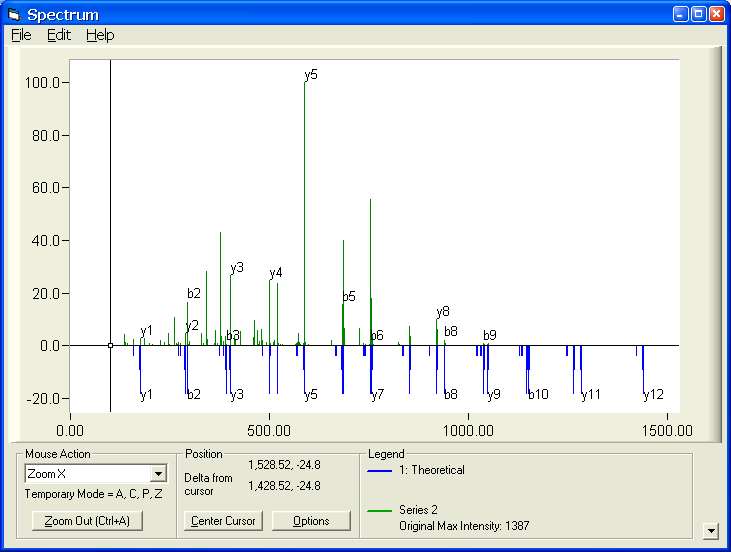Click the 1500.00 x-axis label
The width and height of the screenshot is (731, 552).
tap(667, 430)
